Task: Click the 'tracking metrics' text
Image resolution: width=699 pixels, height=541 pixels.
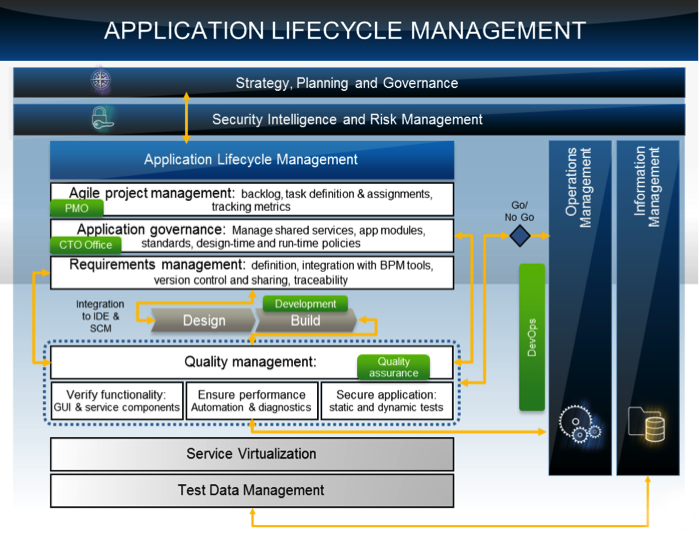Action: click(251, 207)
